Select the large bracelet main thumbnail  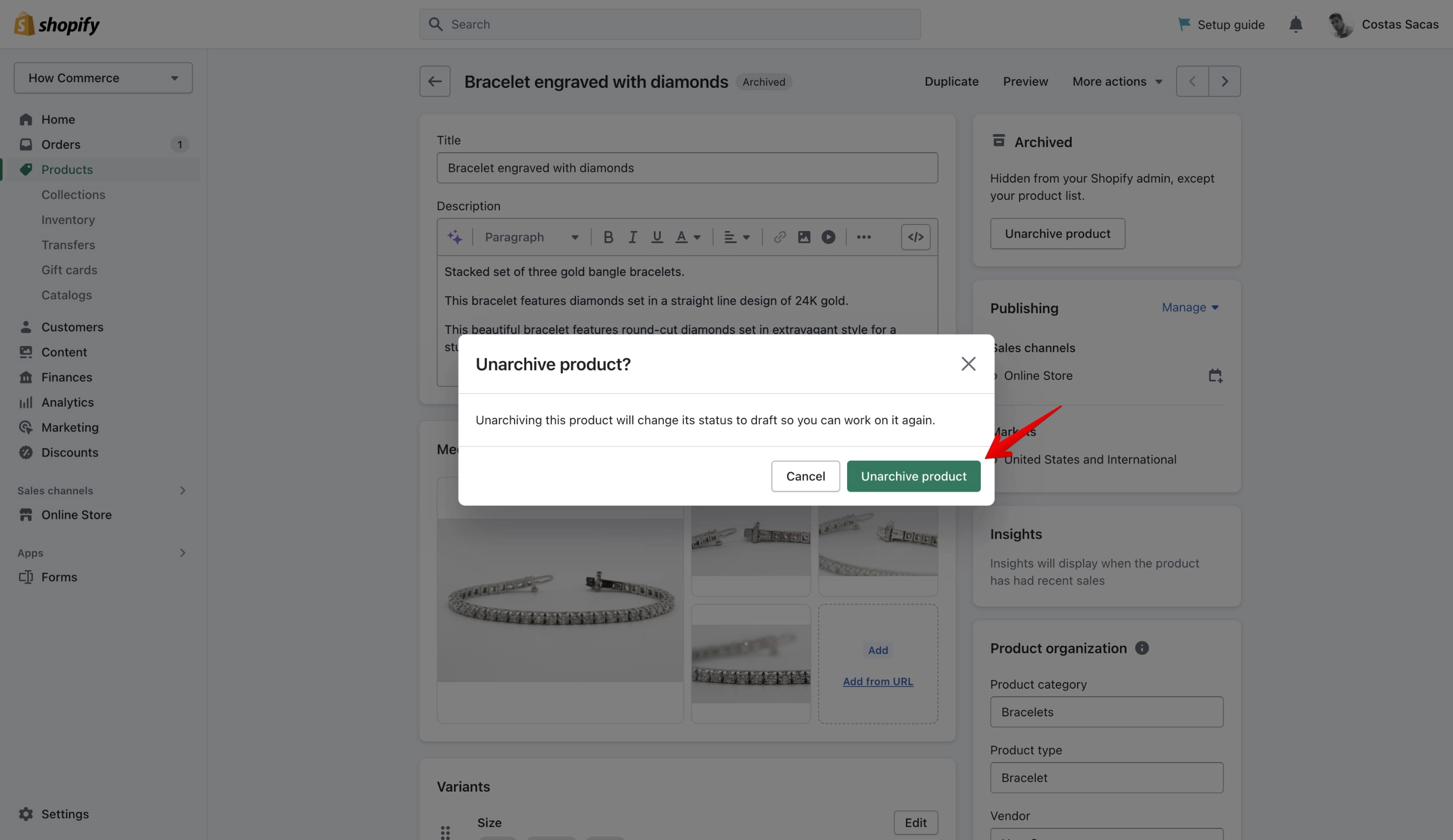(x=560, y=600)
